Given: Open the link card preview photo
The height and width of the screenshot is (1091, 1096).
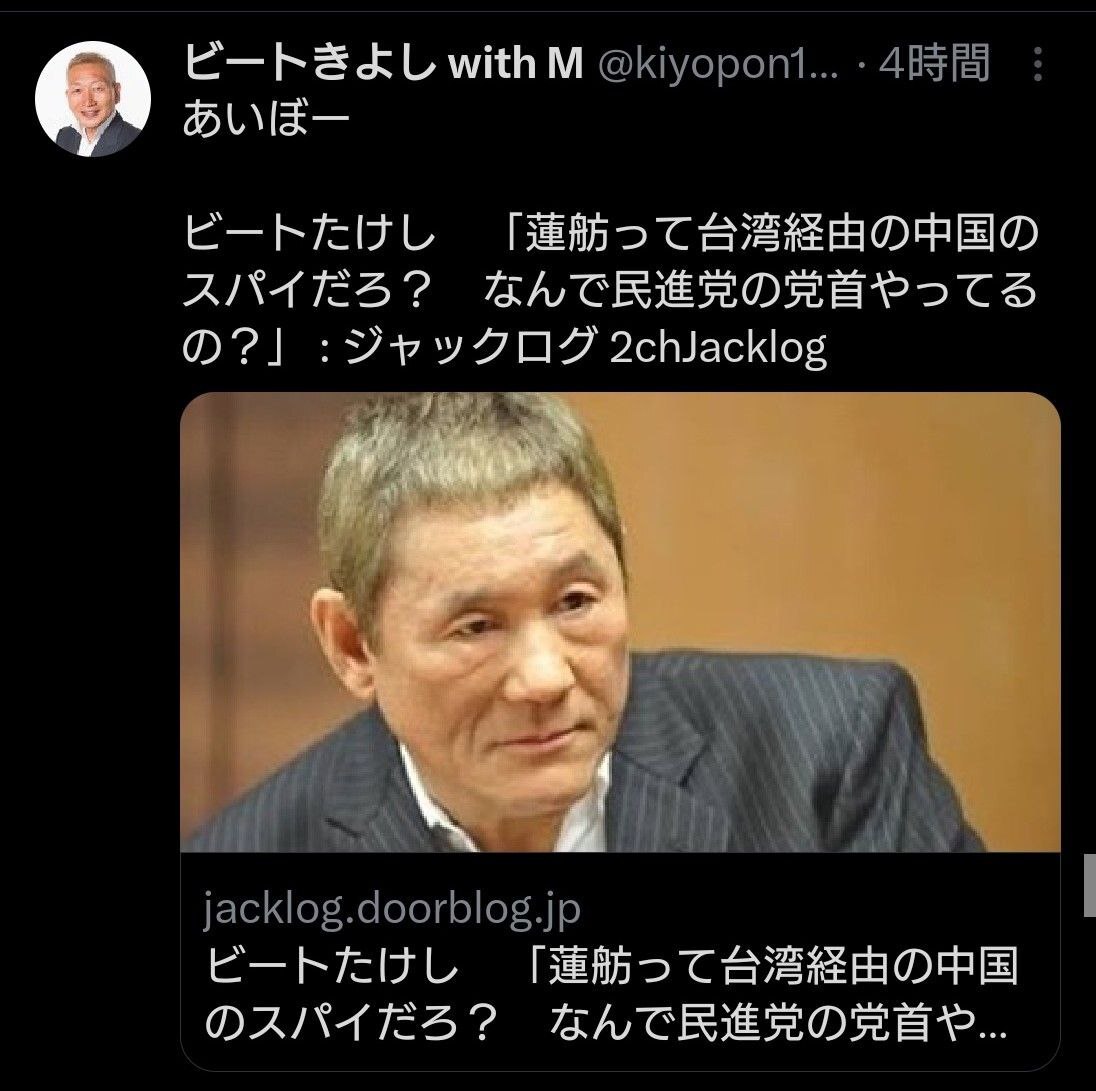Looking at the screenshot, I should click(620, 621).
